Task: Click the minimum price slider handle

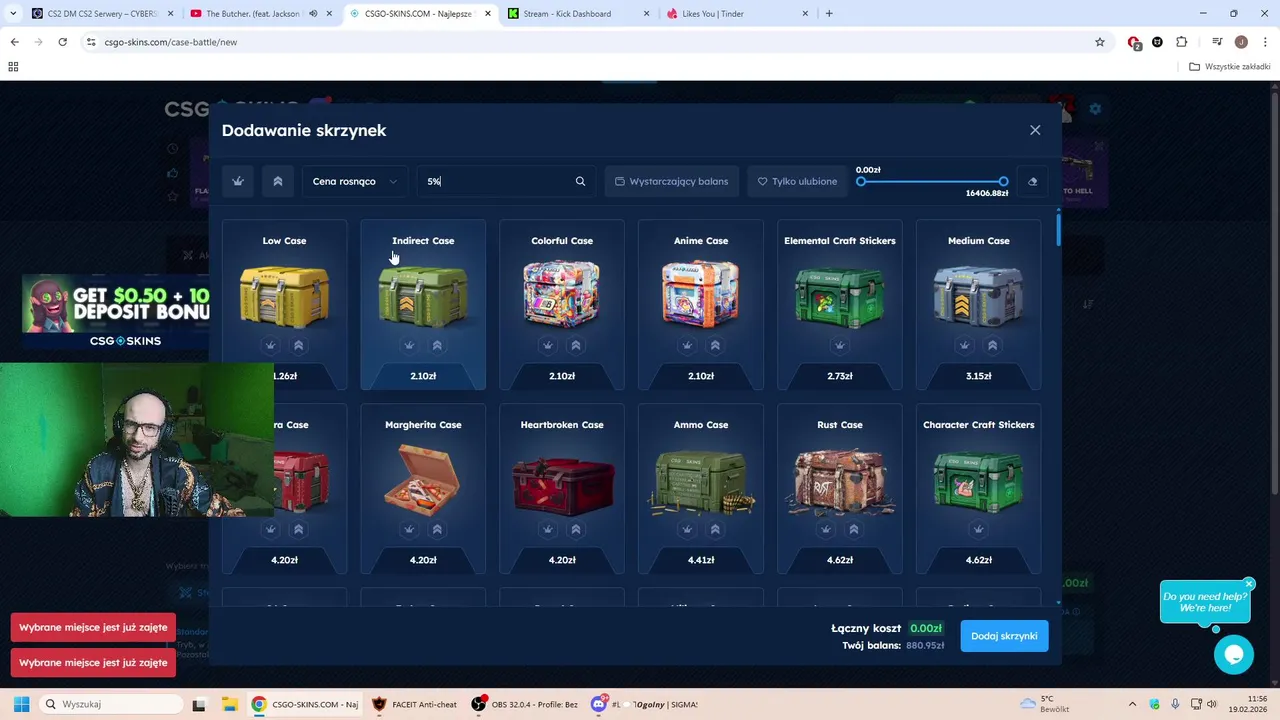Action: (861, 181)
